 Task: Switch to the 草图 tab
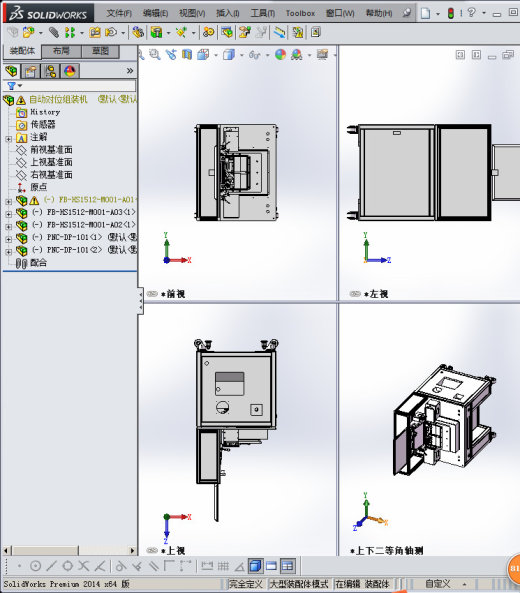click(101, 51)
